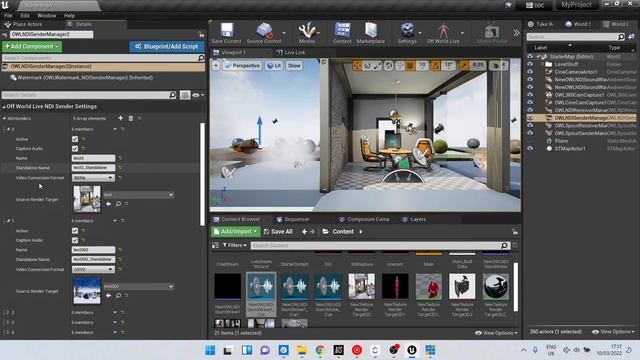Uncheck Capture Audio for sender element 0
The image size is (640, 360).
point(75,149)
